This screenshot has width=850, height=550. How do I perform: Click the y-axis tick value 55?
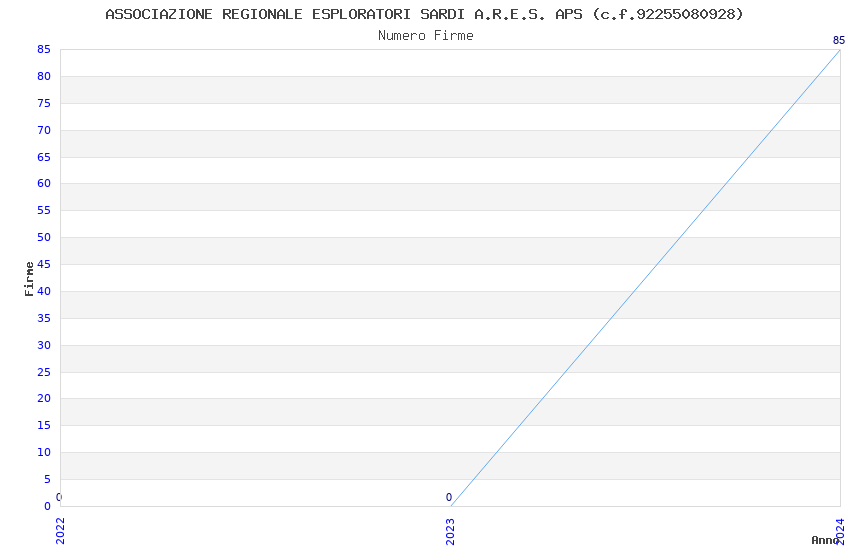point(44,210)
